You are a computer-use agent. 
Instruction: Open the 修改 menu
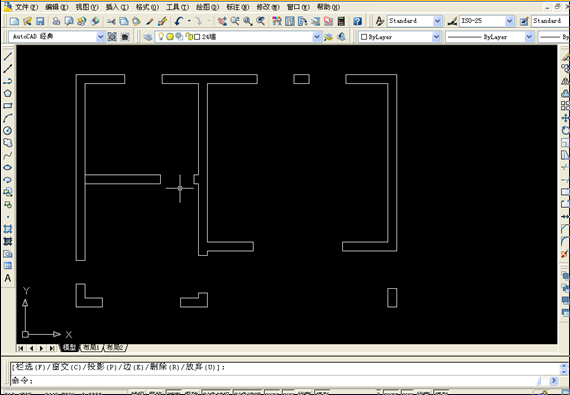tap(268, 7)
